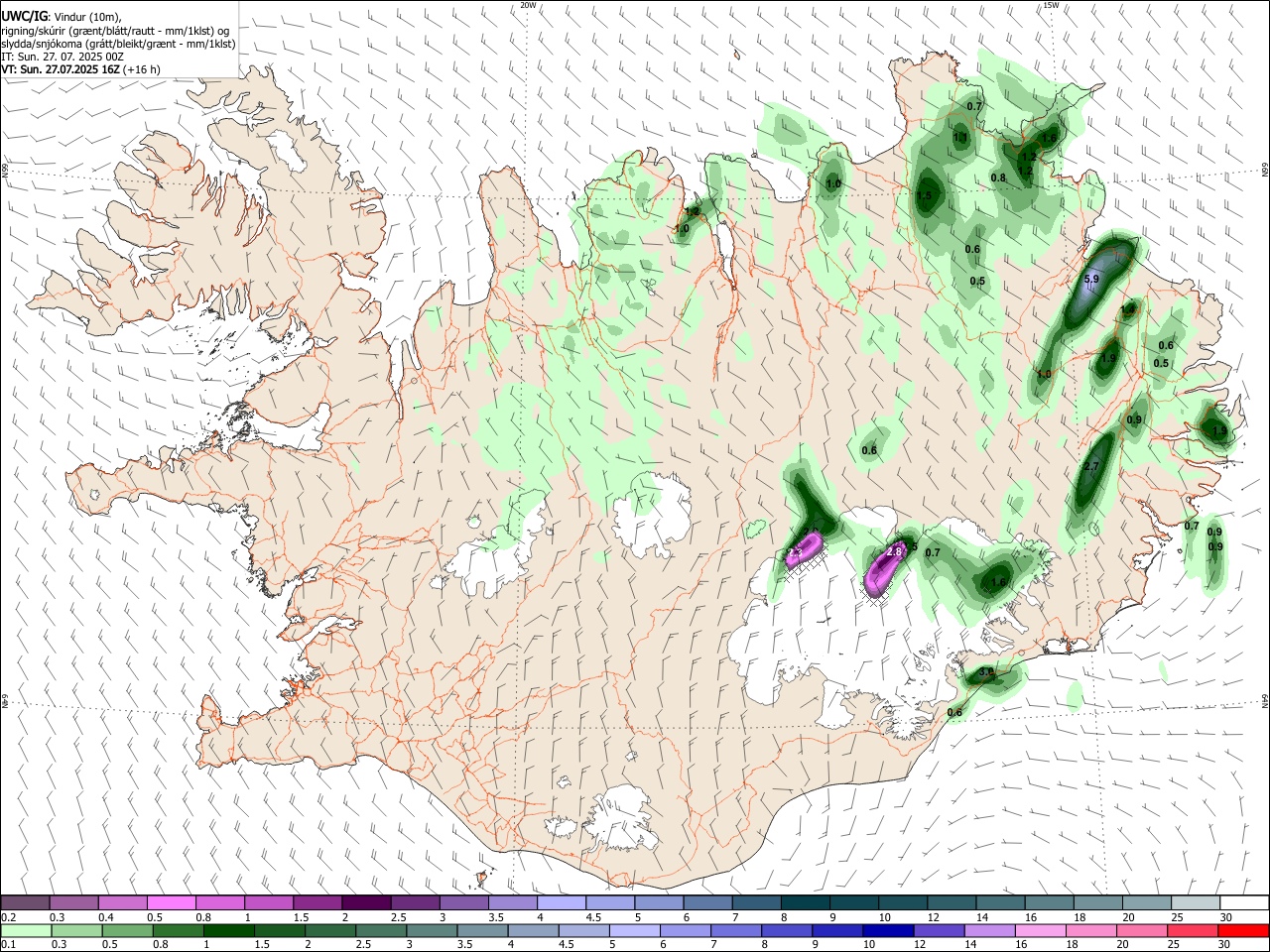Select the 7–8 blue rain legend swatch
The height and width of the screenshot is (952, 1270).
pyautogui.click(x=736, y=931)
